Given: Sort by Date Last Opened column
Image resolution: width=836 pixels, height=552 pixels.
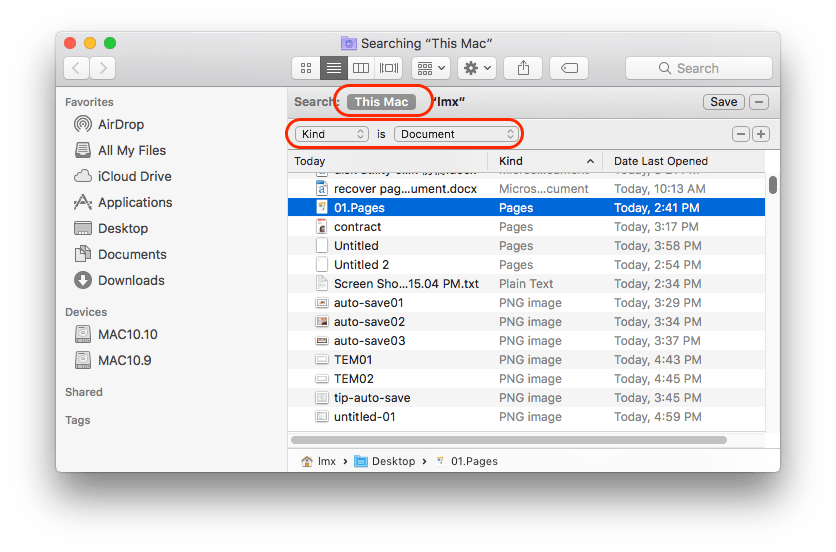Looking at the screenshot, I should point(660,161).
